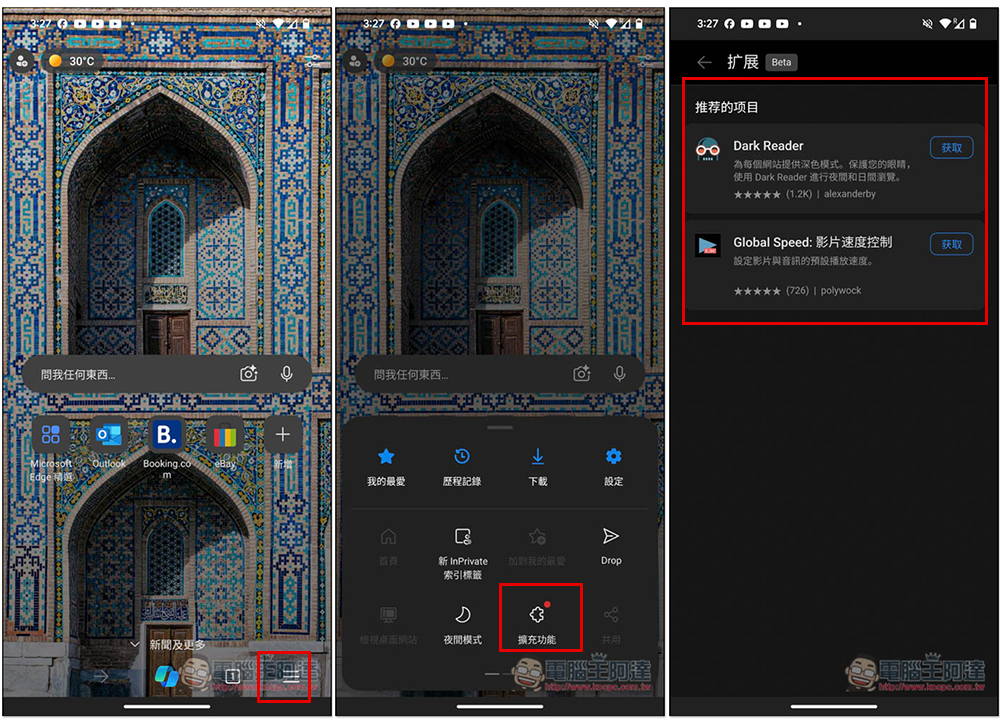This screenshot has height=724, width=1000.
Task: Tap the 推荐的项目 section heading
Action: coord(726,107)
